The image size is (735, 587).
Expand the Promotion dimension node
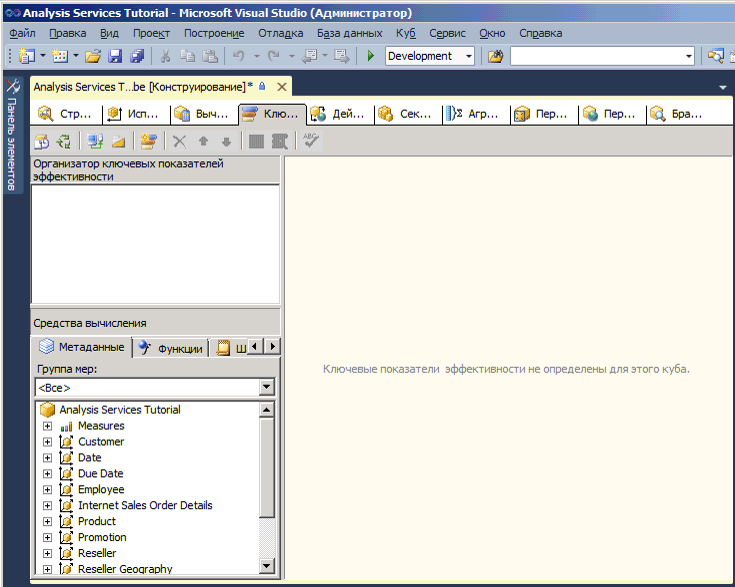click(x=47, y=538)
